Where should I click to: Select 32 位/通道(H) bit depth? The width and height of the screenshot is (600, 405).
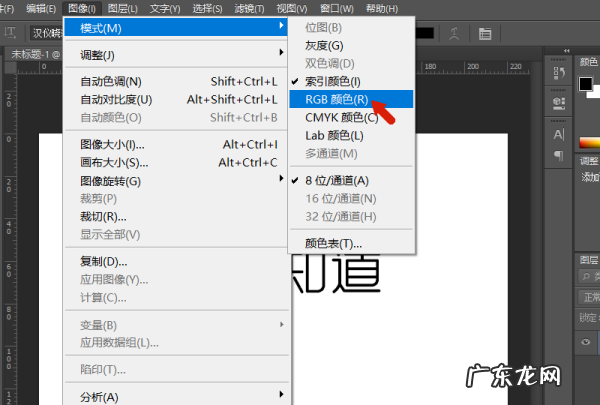(x=351, y=217)
